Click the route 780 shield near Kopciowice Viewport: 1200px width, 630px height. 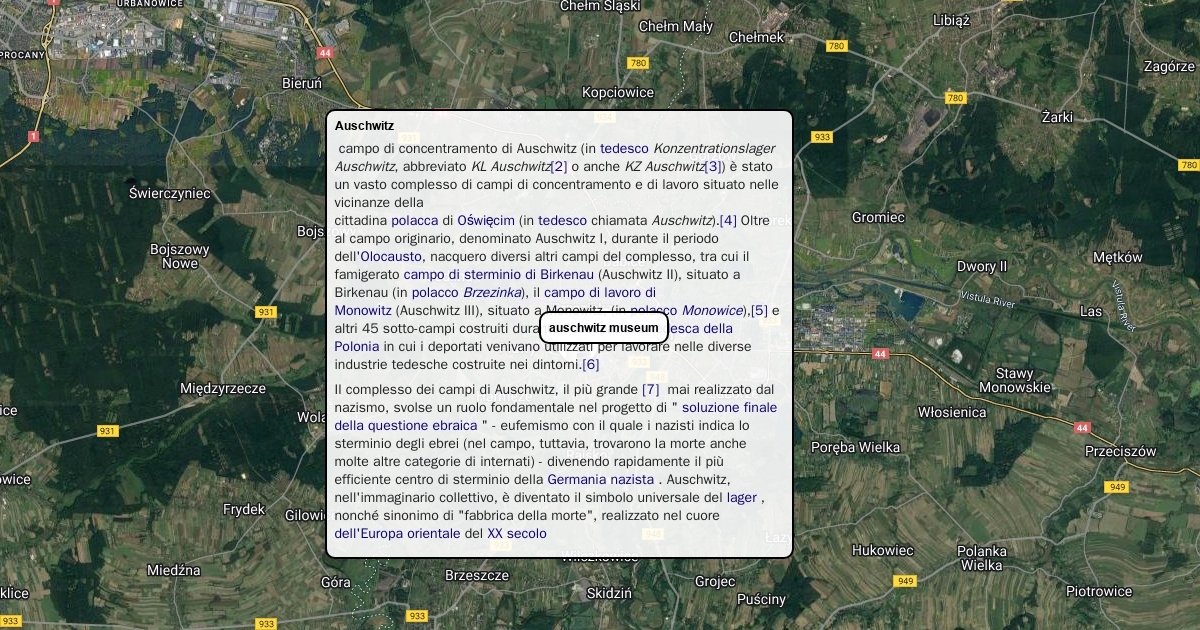click(x=637, y=63)
